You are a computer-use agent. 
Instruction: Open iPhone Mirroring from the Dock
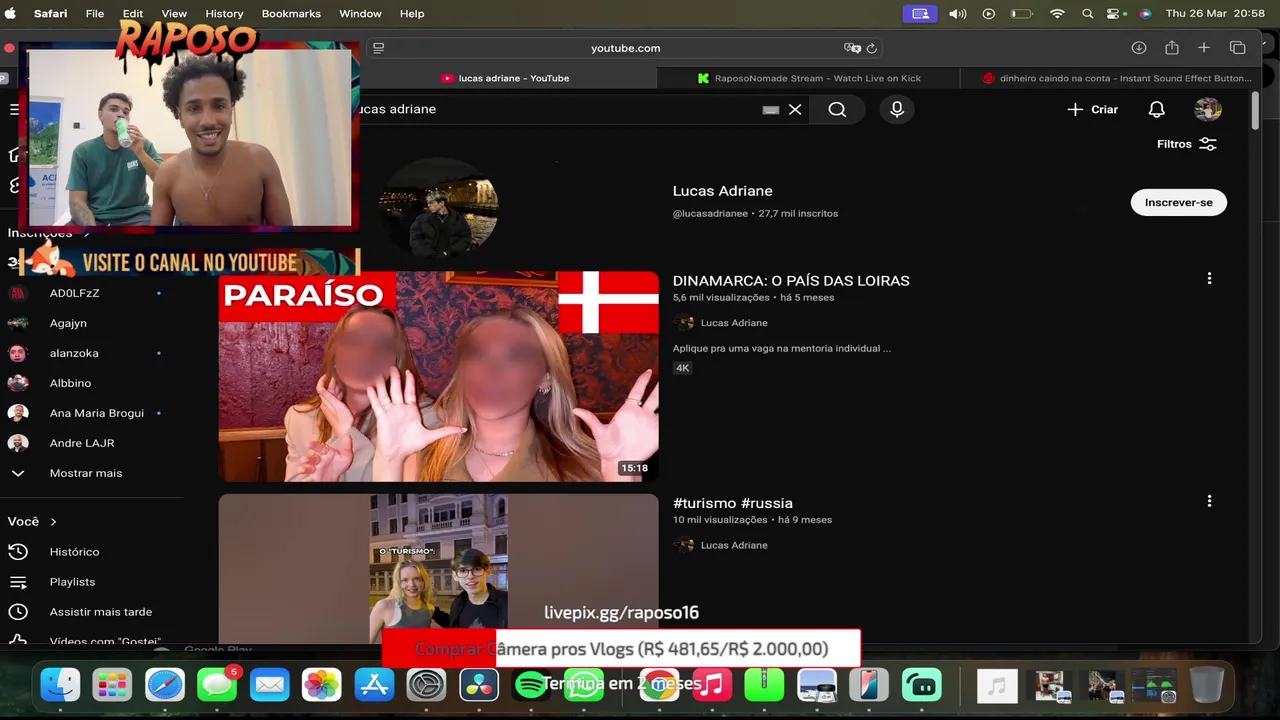click(869, 685)
